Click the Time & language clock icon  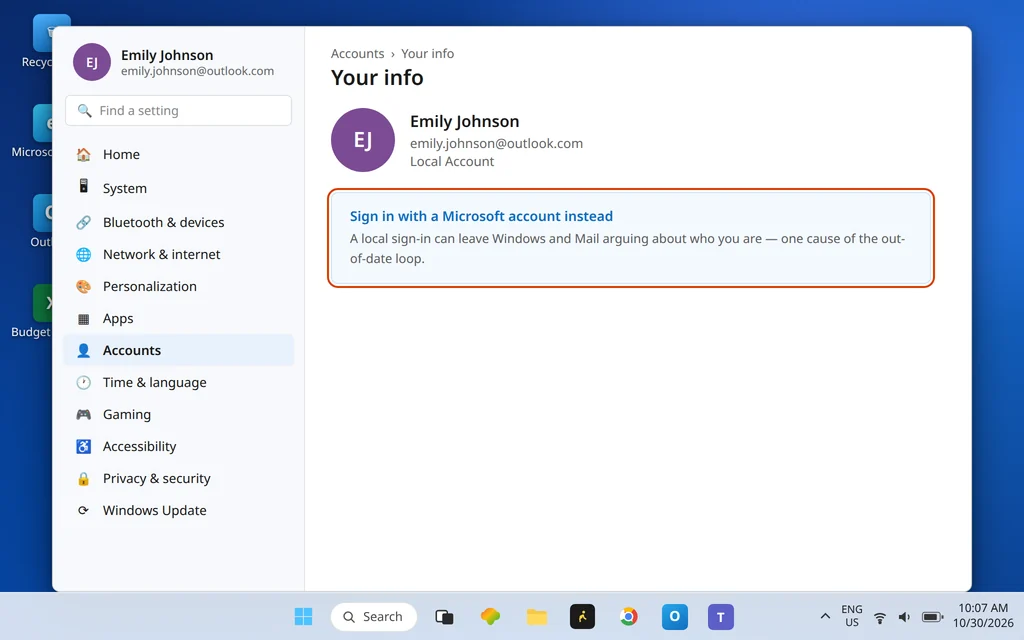(84, 383)
